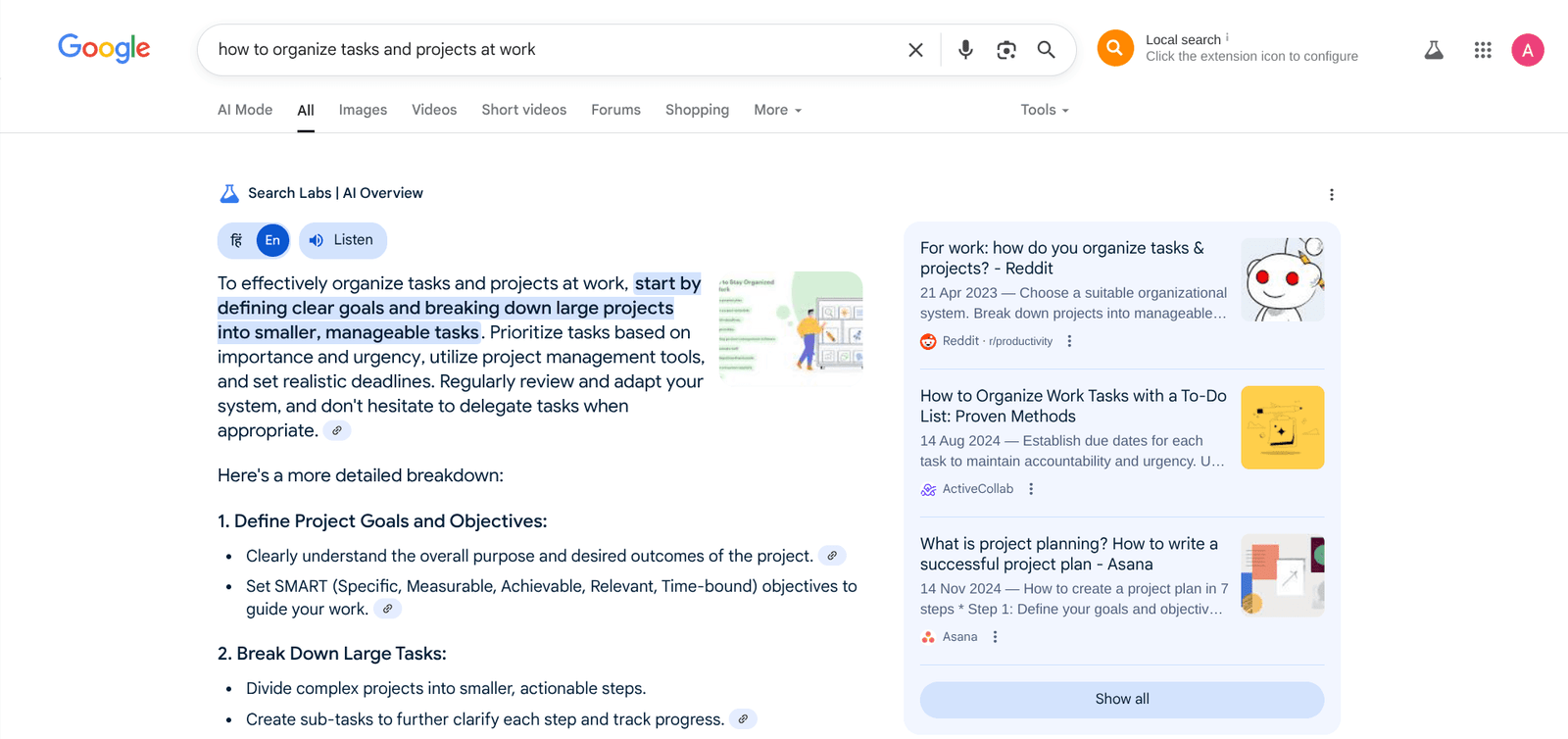This screenshot has height=739, width=1568.
Task: Open the To-Do List Proven Methods result
Action: point(1073,406)
